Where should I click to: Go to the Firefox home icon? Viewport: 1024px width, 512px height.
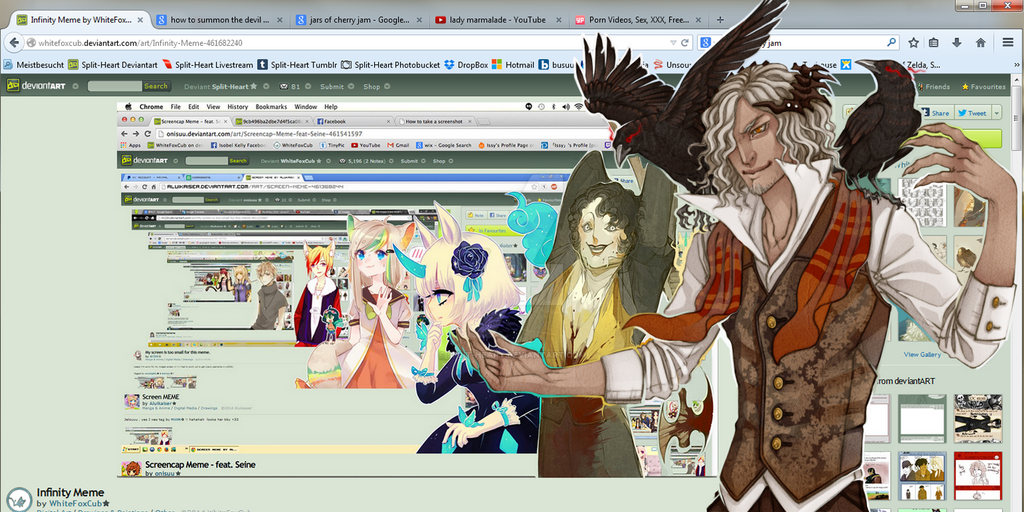click(x=980, y=42)
